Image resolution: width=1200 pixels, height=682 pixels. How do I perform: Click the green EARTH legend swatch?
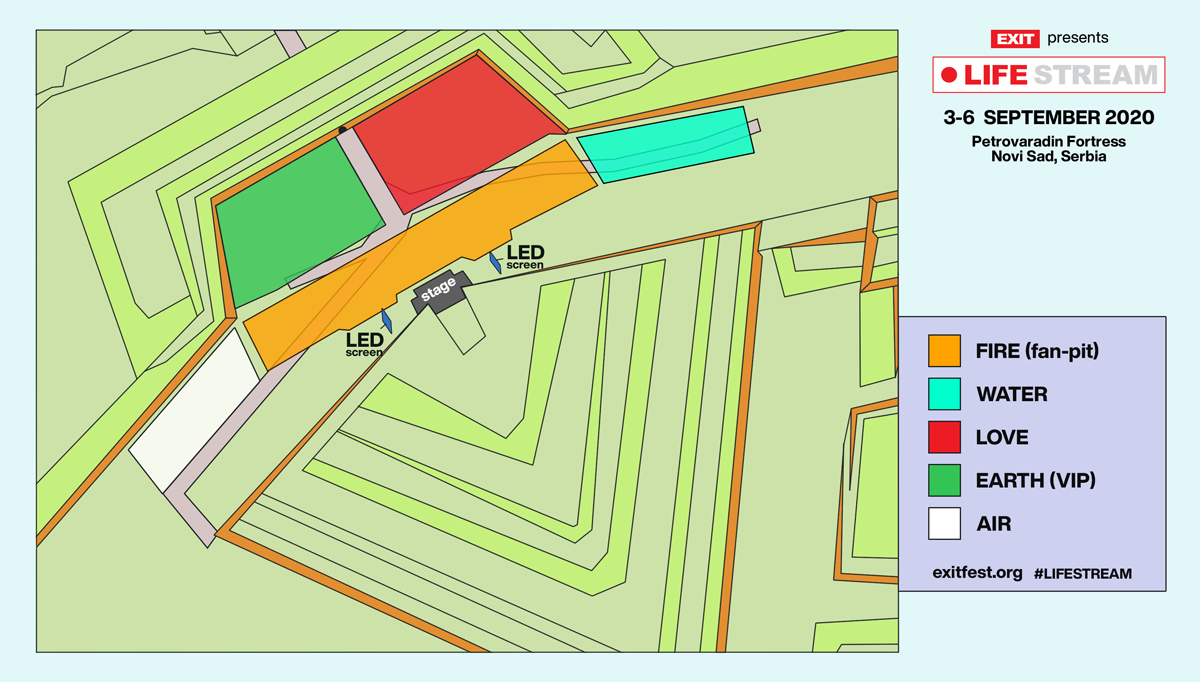coord(944,481)
